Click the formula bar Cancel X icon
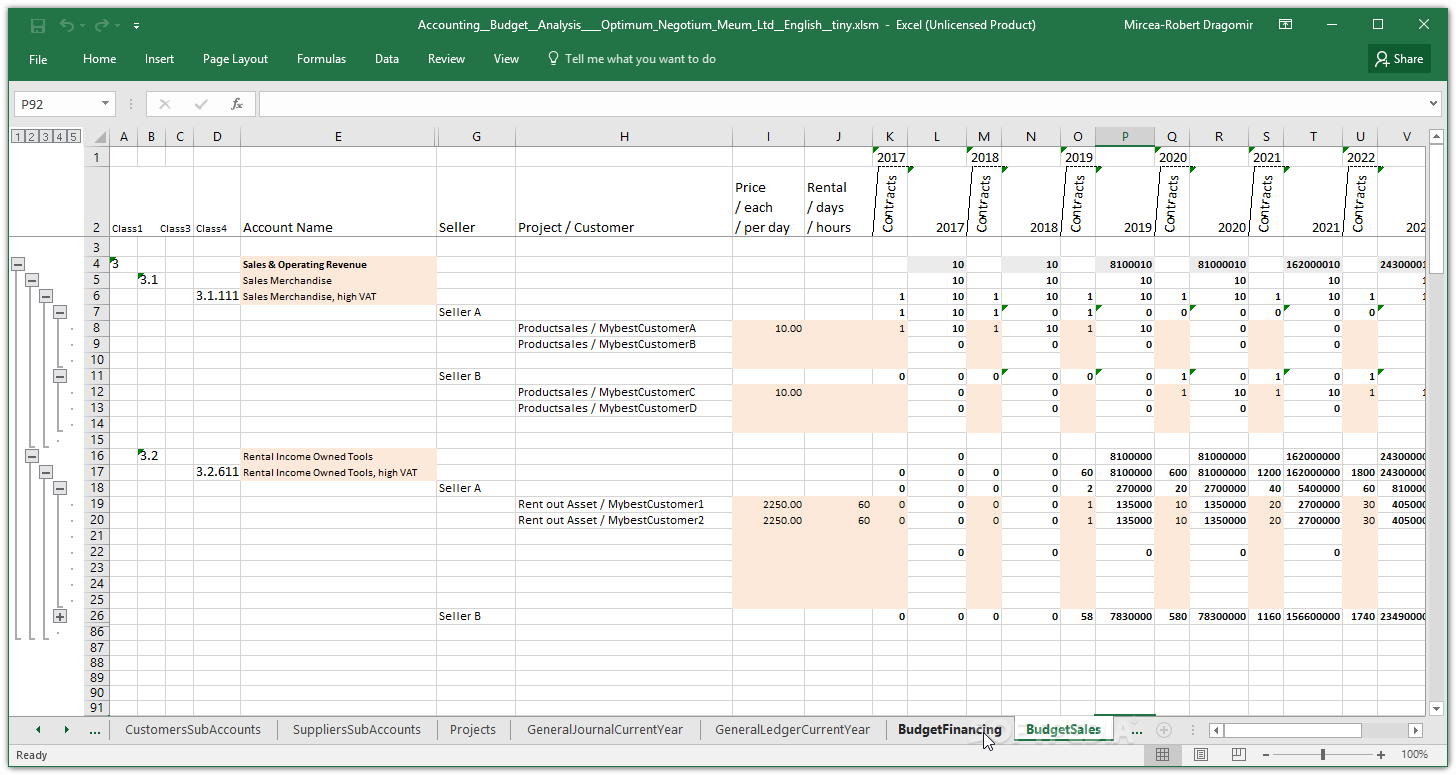This screenshot has height=775, width=1456. pyautogui.click(x=165, y=104)
